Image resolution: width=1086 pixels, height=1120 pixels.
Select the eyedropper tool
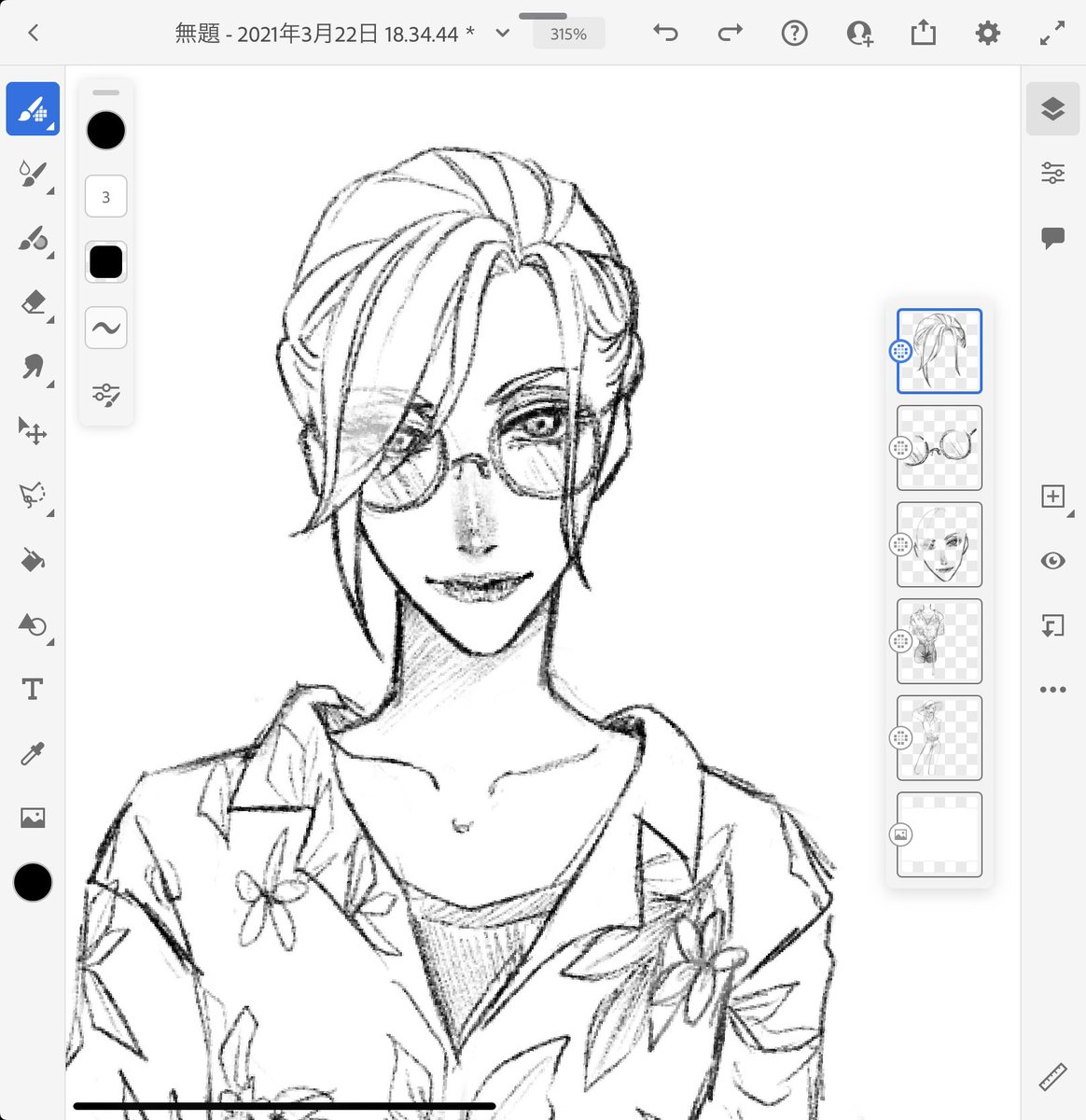33,754
